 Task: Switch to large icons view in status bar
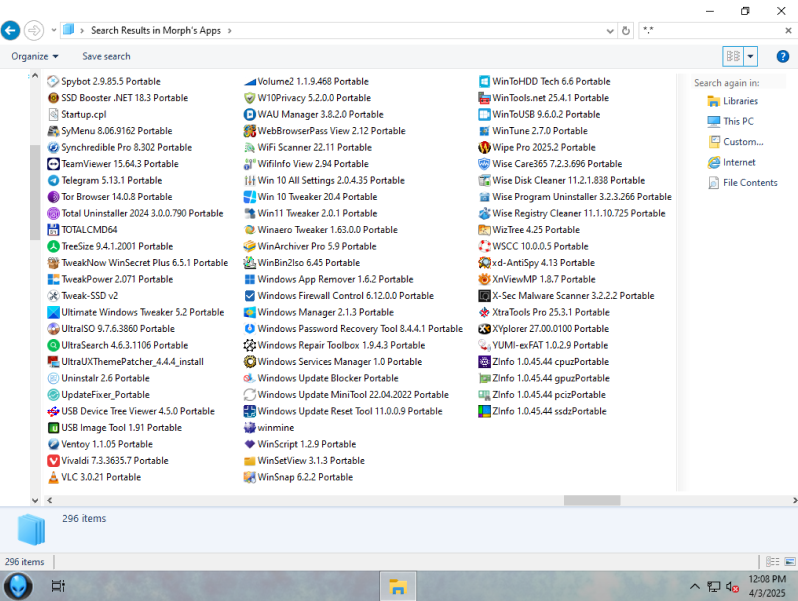tap(790, 562)
